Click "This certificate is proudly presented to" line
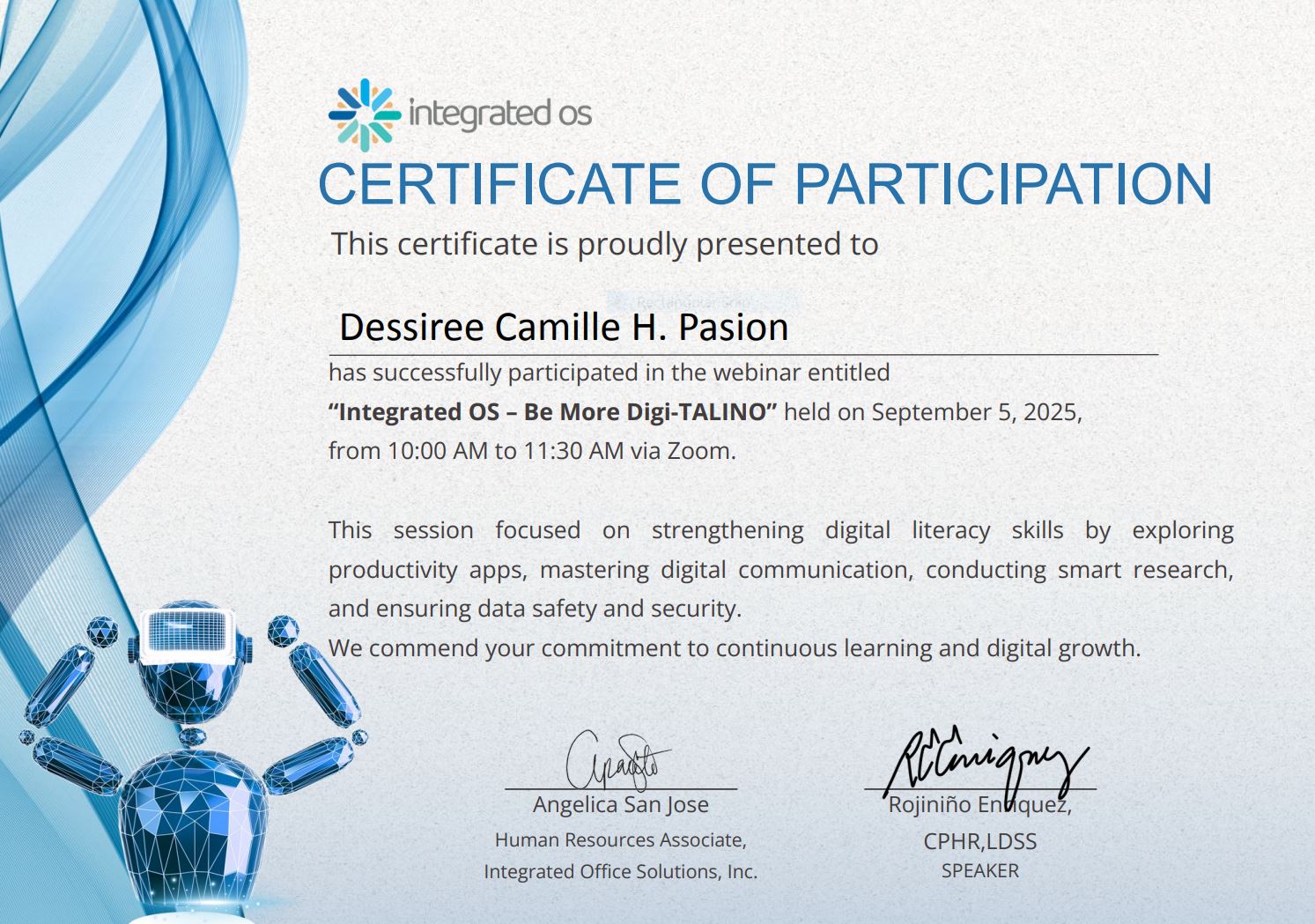Screen dimensions: 1315x924 pos(604,244)
